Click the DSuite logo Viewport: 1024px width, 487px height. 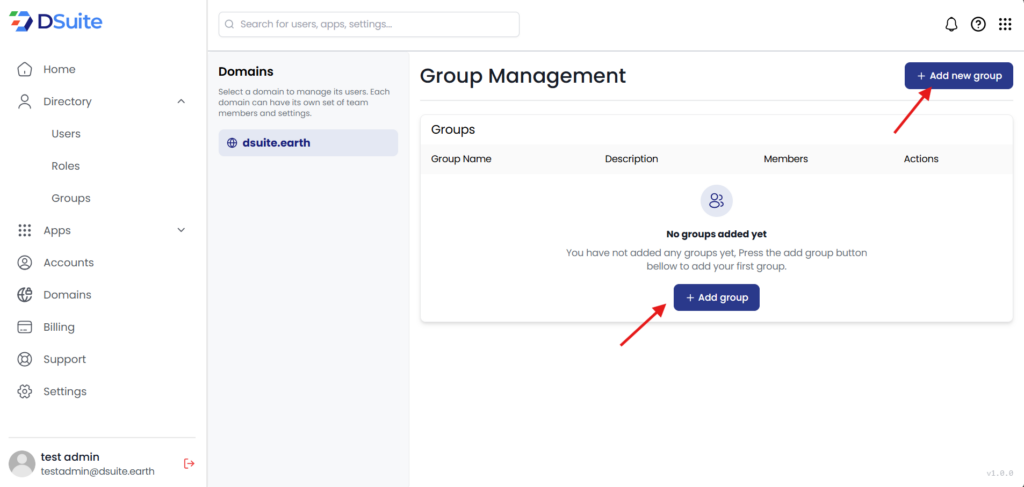point(59,22)
